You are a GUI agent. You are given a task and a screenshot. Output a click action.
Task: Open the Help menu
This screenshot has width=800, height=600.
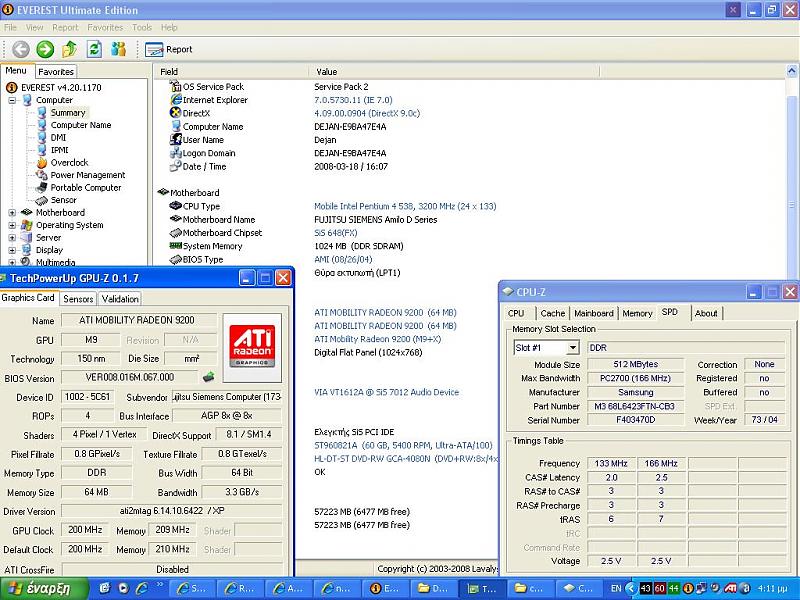click(x=169, y=28)
